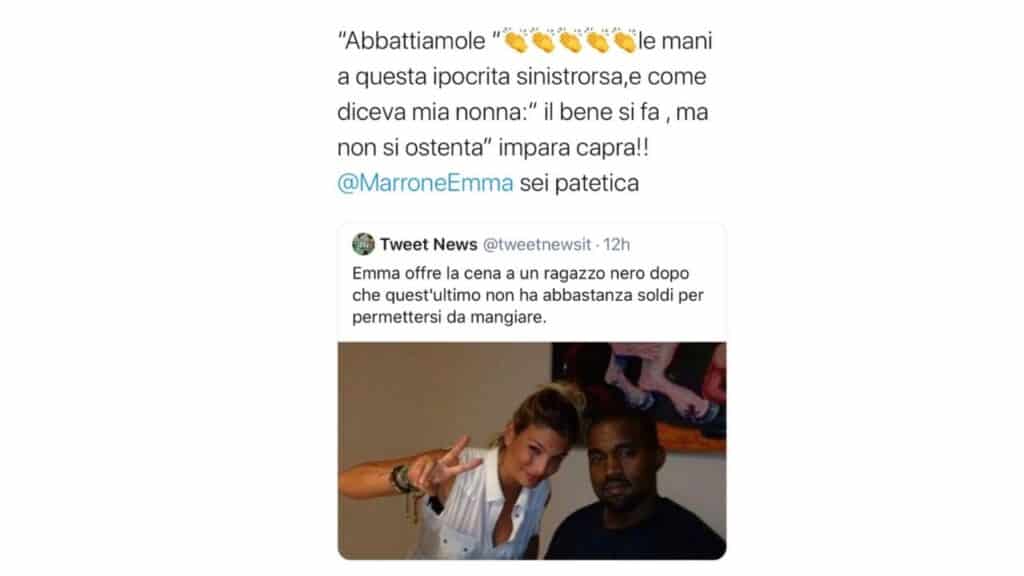The image size is (1024, 576).
Task: Open the Tweet News account name
Action: [x=428, y=244]
